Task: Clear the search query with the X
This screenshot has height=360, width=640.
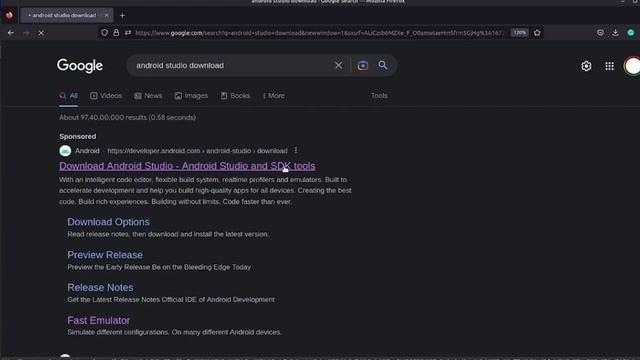Action: point(338,65)
